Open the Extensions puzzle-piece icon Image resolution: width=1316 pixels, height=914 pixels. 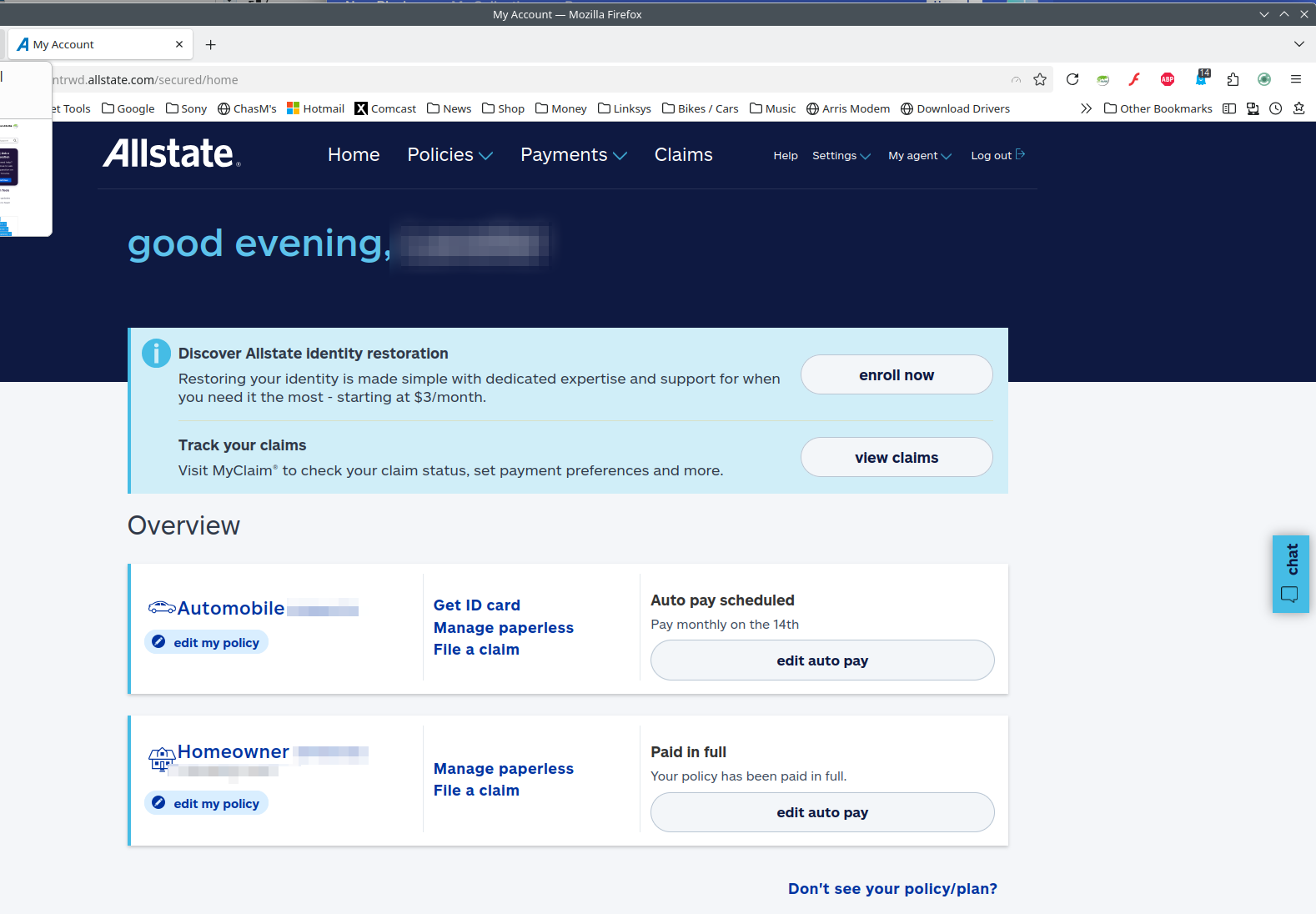click(1233, 79)
